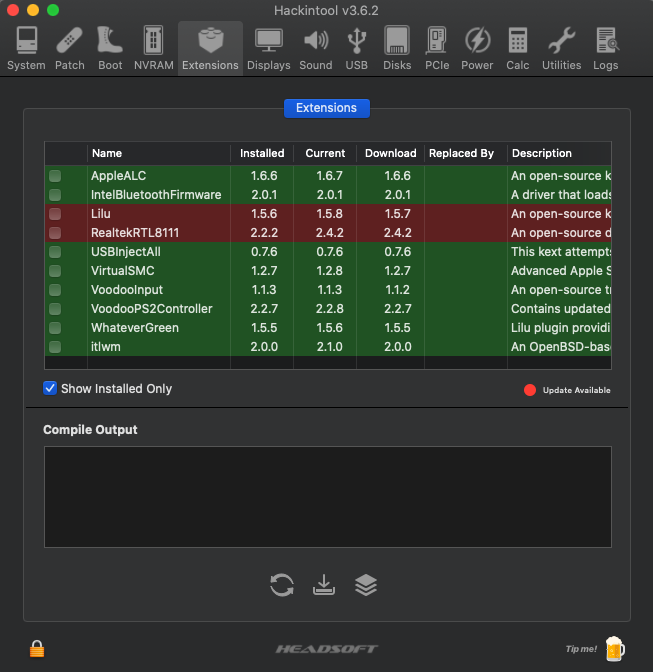Click the refresh extensions icon

(282, 585)
